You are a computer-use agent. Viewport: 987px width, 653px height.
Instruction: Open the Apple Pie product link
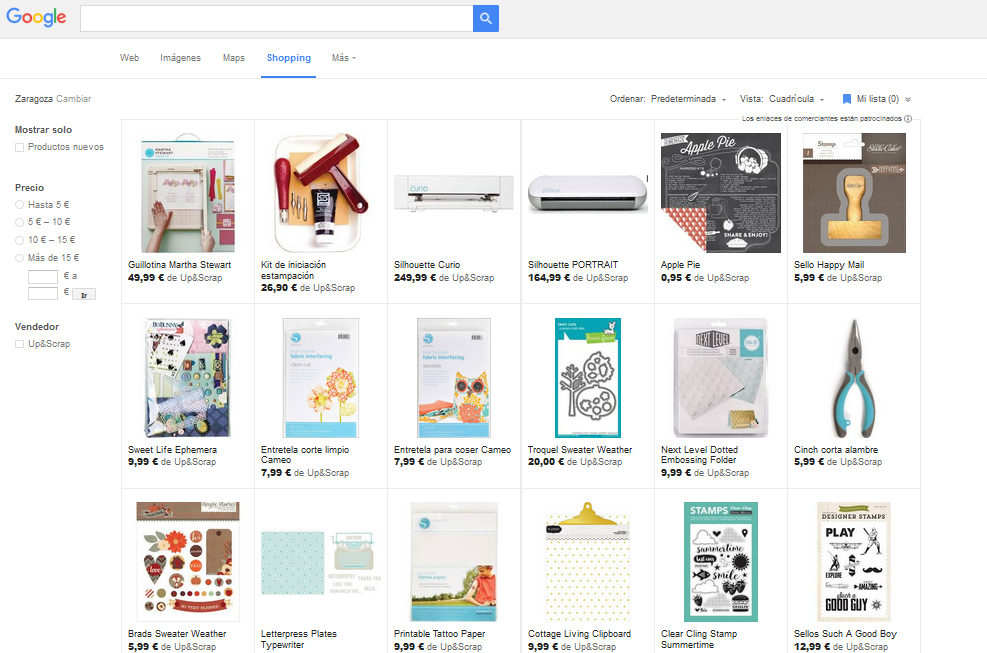(x=680, y=265)
